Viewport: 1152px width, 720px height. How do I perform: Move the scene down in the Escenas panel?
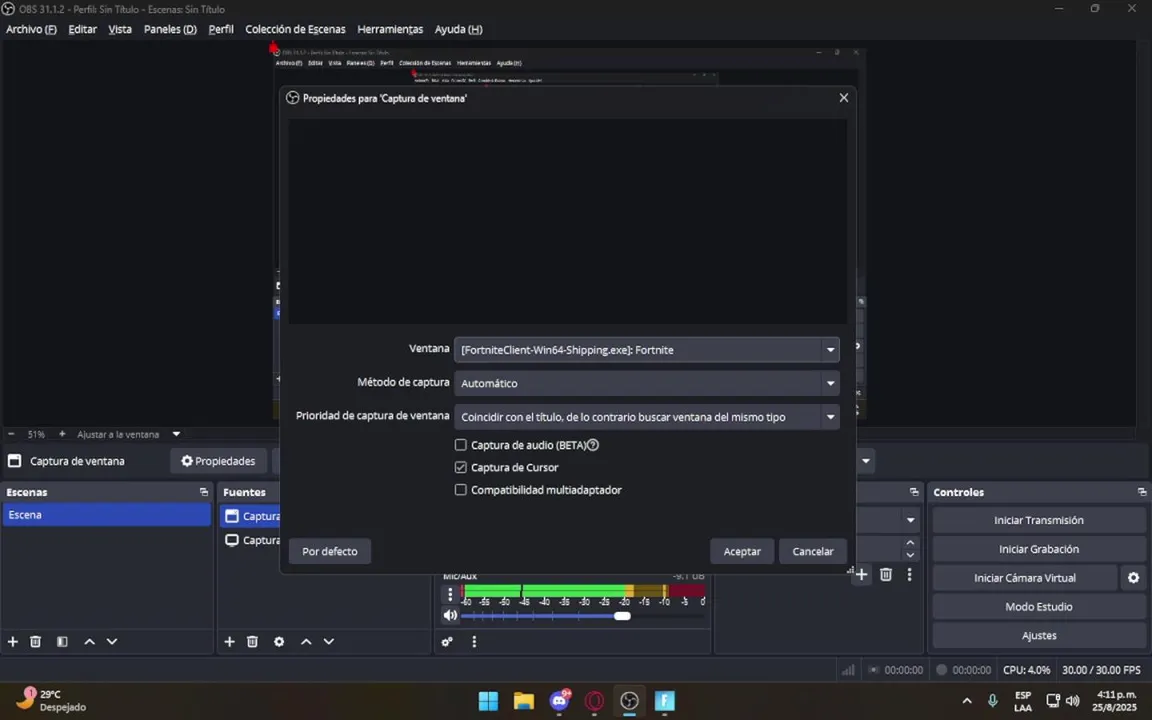[x=112, y=641]
